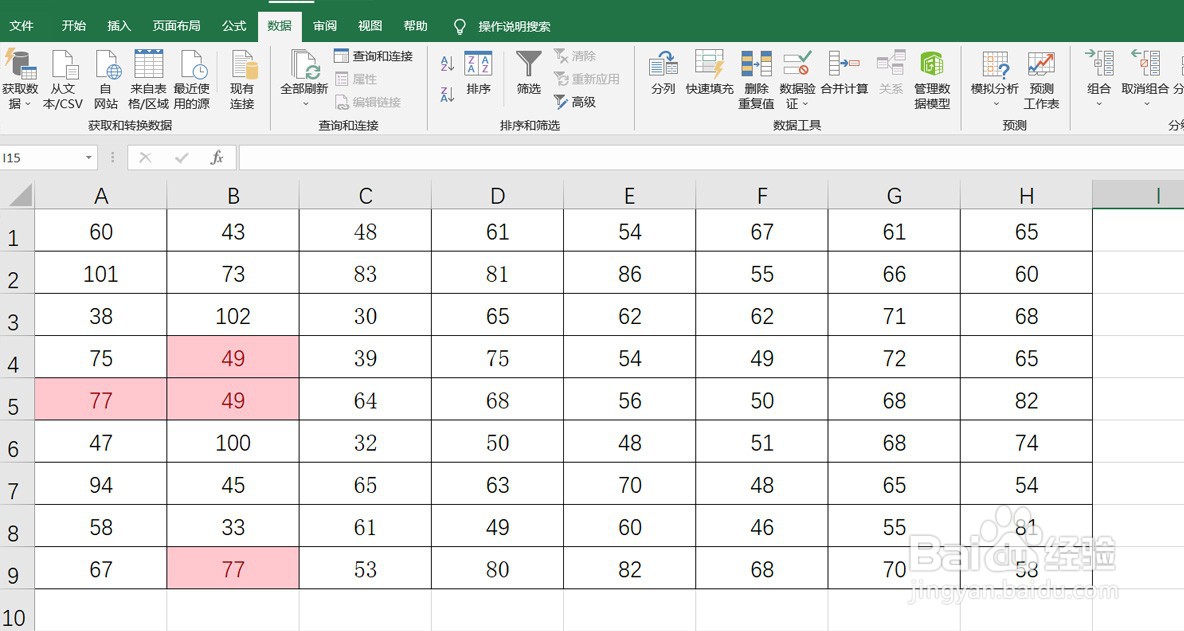Open 最近使用的源 icon
1184x631 pixels.
[193, 65]
